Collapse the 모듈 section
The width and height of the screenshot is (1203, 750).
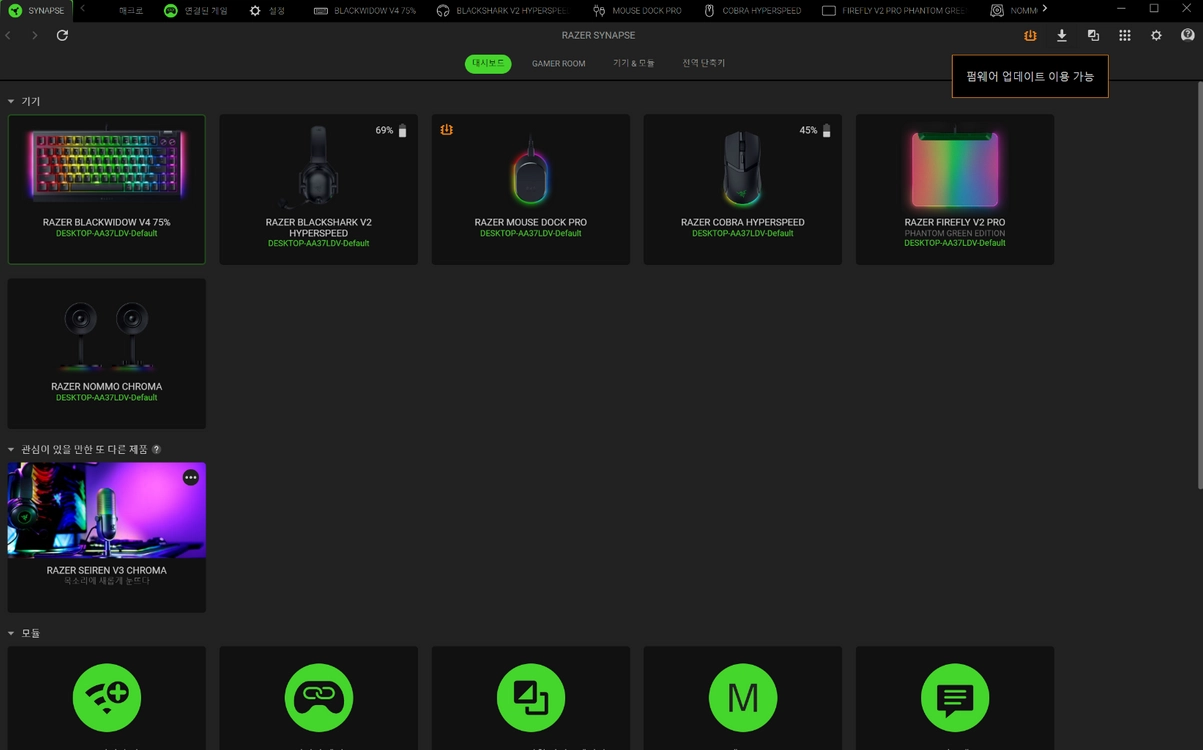[11, 634]
